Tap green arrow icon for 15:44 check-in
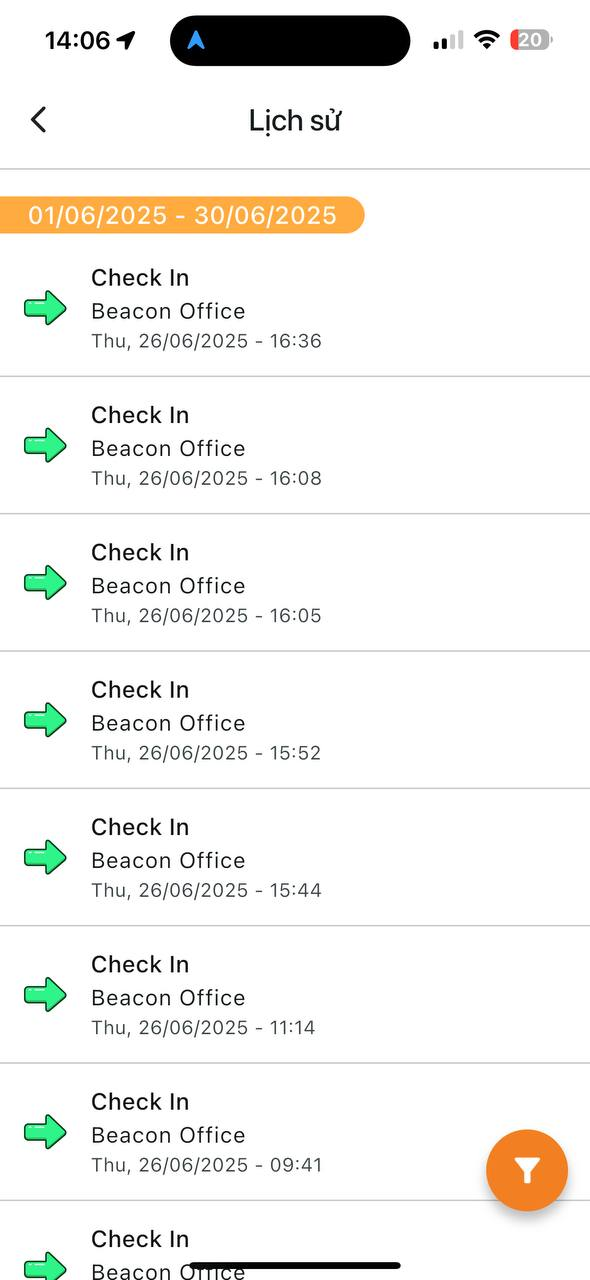Screen dimensions: 590x1280 (45, 857)
